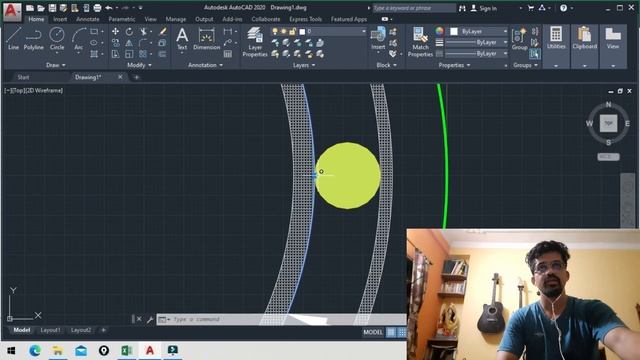
Task: Toggle grid display in status bar
Action: tap(391, 332)
